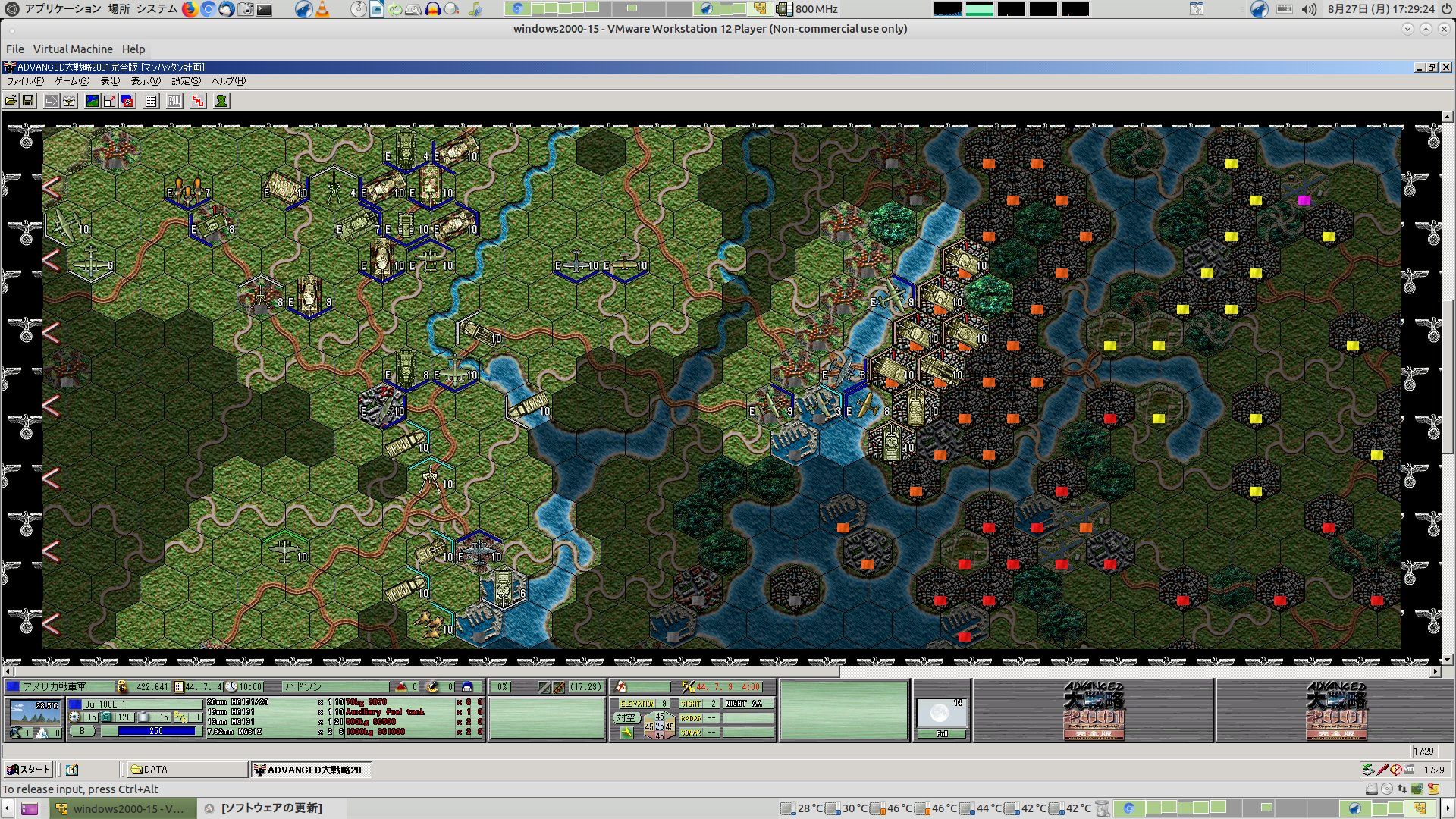This screenshot has height=819, width=1456.
Task: Click the magenta marker hex on the map
Action: (1304, 200)
